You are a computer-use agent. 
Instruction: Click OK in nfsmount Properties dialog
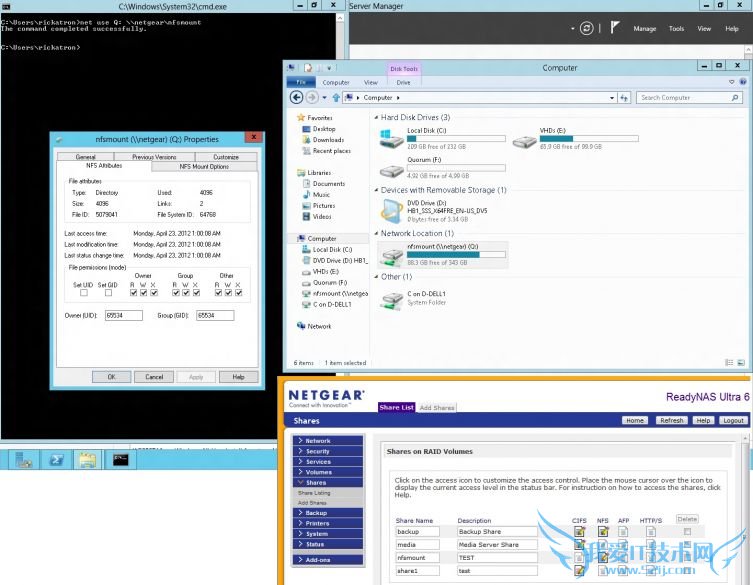(111, 377)
